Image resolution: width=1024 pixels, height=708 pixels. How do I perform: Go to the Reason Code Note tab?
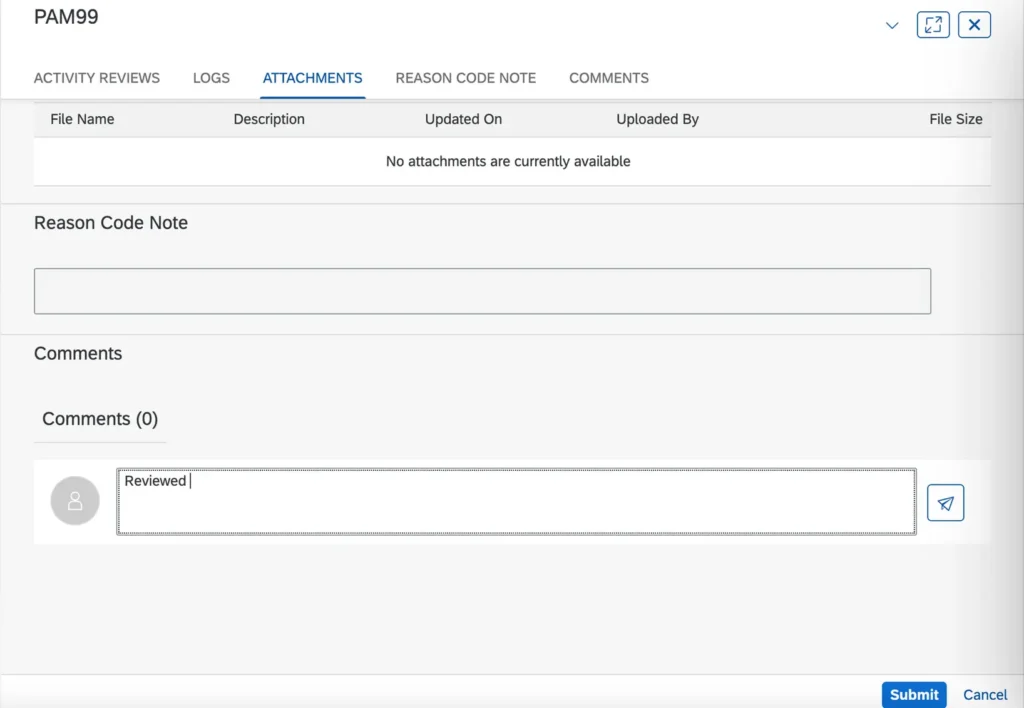[465, 78]
